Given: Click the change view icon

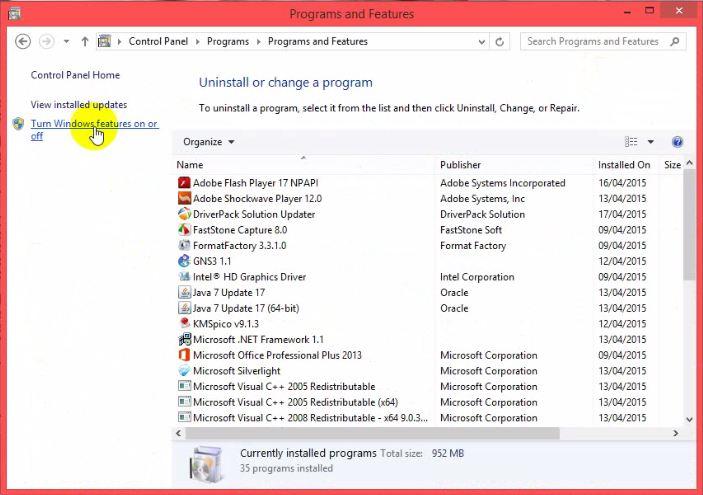Looking at the screenshot, I should 631,142.
